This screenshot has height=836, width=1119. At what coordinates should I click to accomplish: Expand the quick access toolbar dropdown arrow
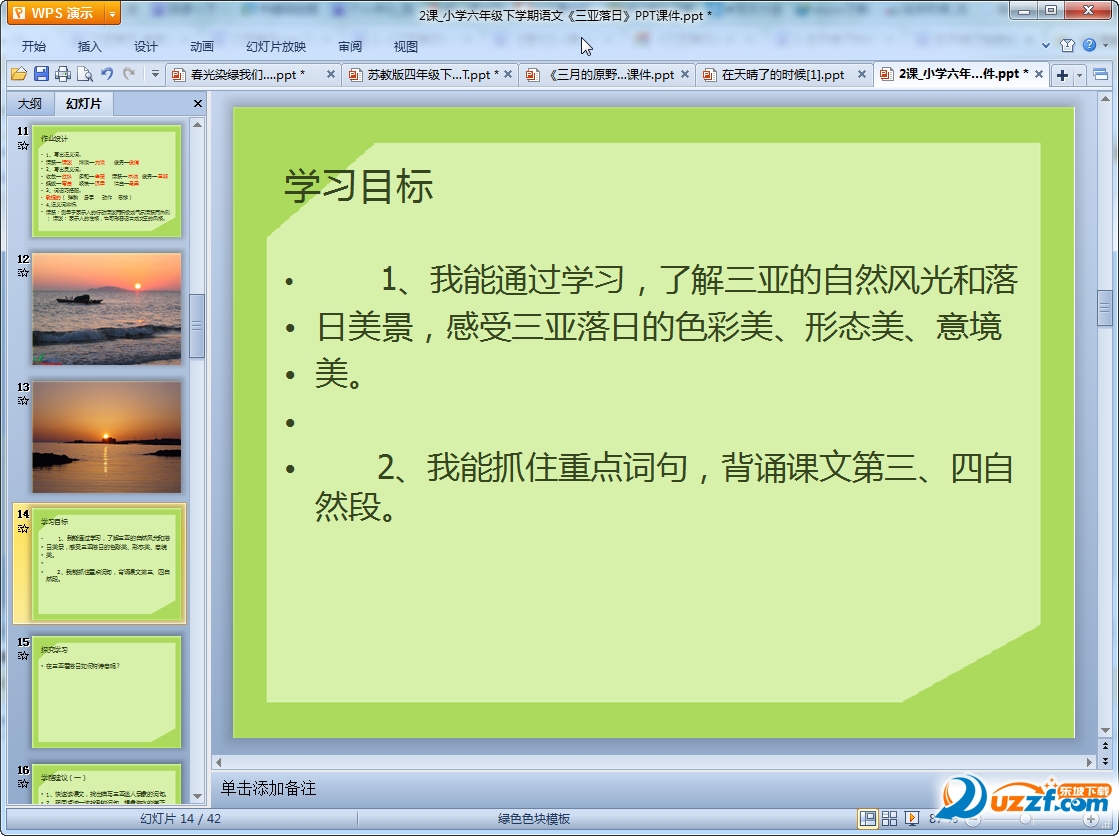(x=155, y=74)
